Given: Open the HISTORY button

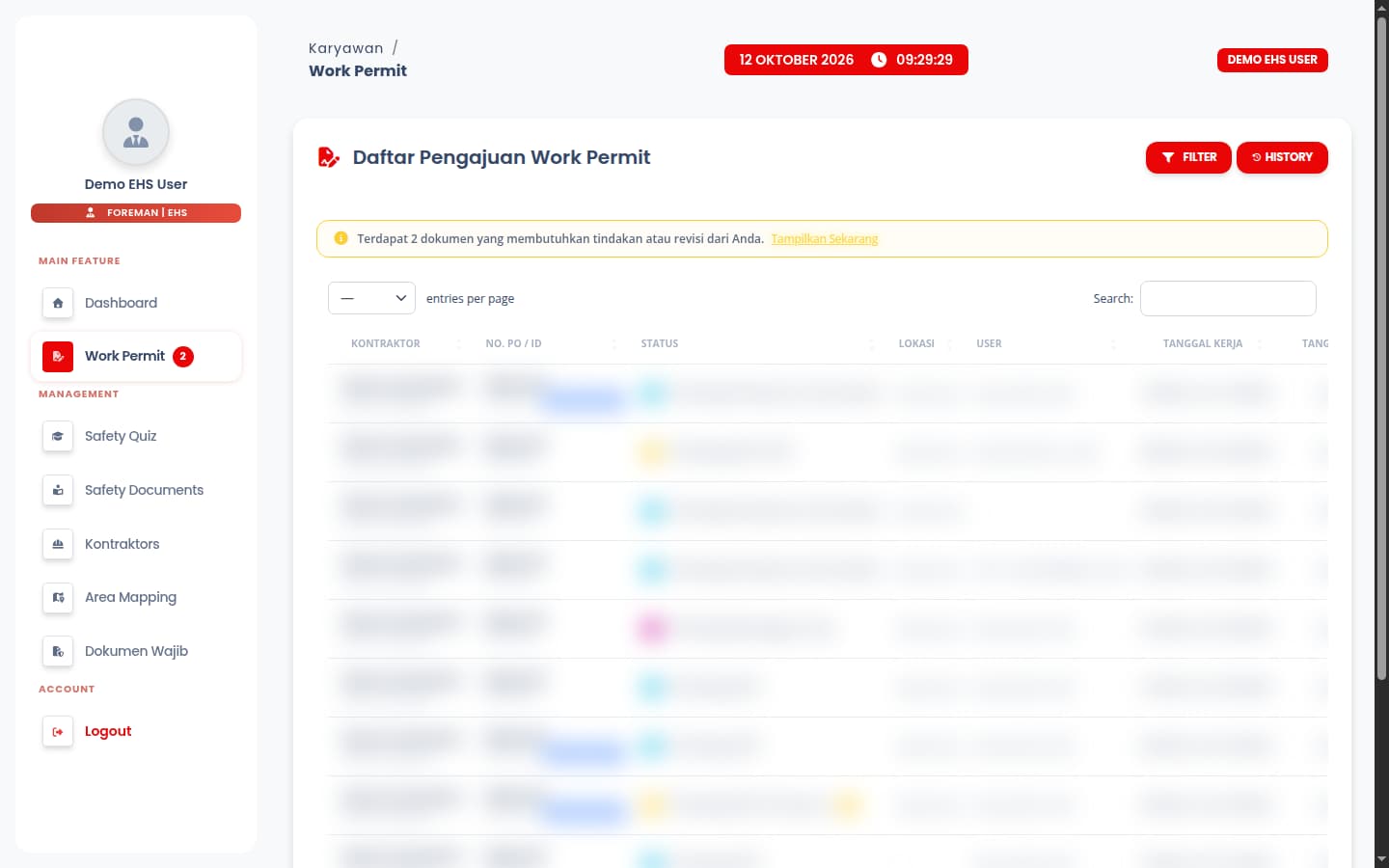Looking at the screenshot, I should point(1282,157).
